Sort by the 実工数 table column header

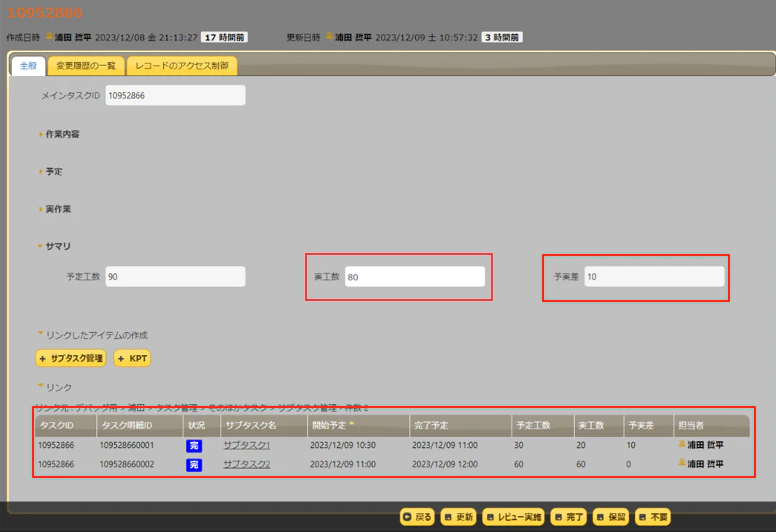coord(599,426)
